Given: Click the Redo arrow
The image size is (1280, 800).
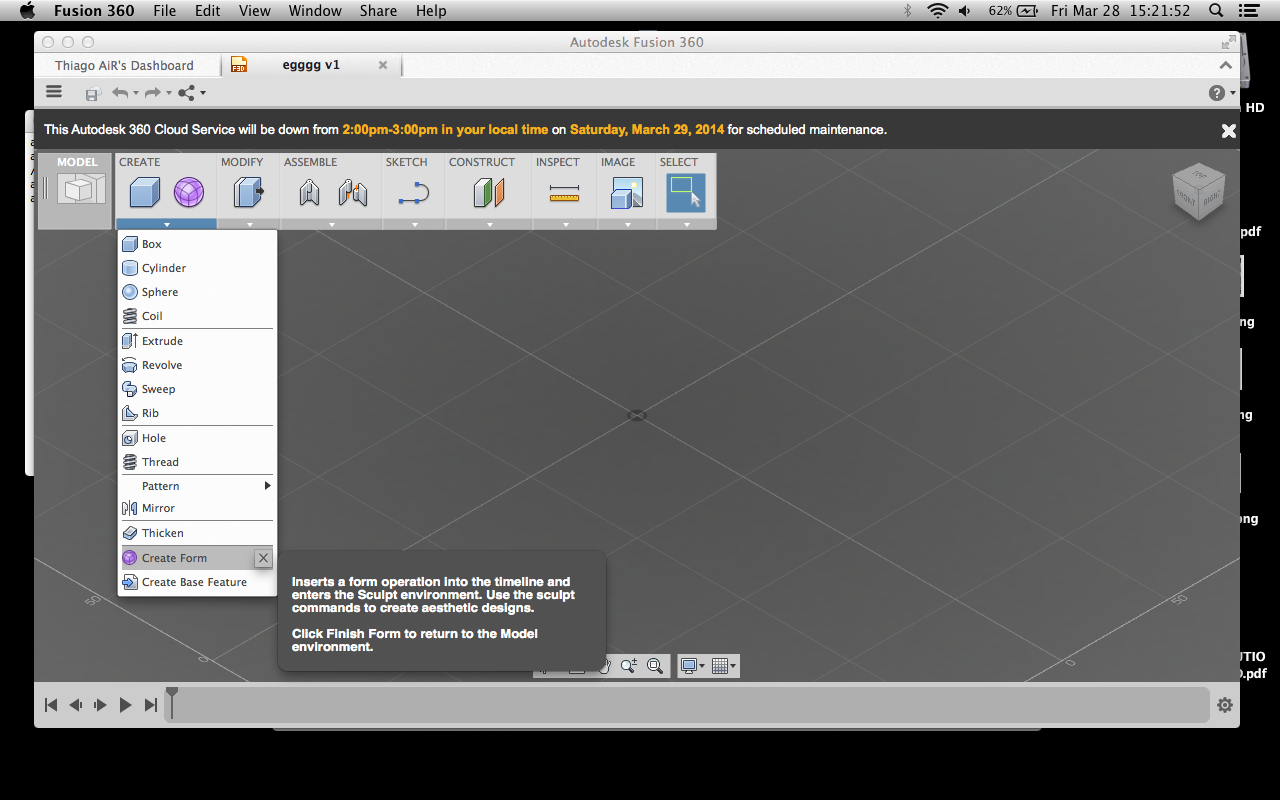Looking at the screenshot, I should [x=152, y=93].
